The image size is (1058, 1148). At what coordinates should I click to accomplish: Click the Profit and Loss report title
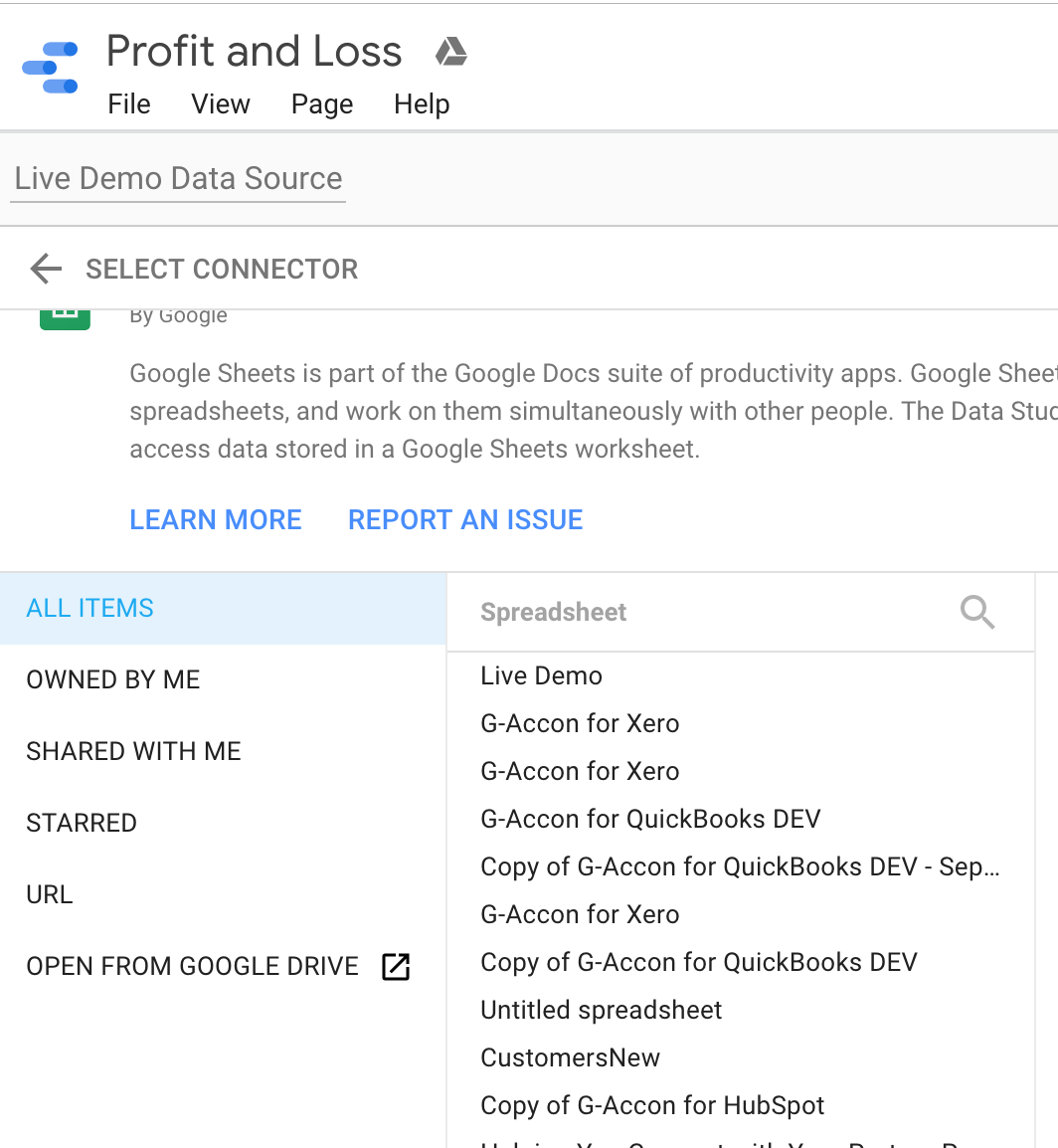point(254,52)
